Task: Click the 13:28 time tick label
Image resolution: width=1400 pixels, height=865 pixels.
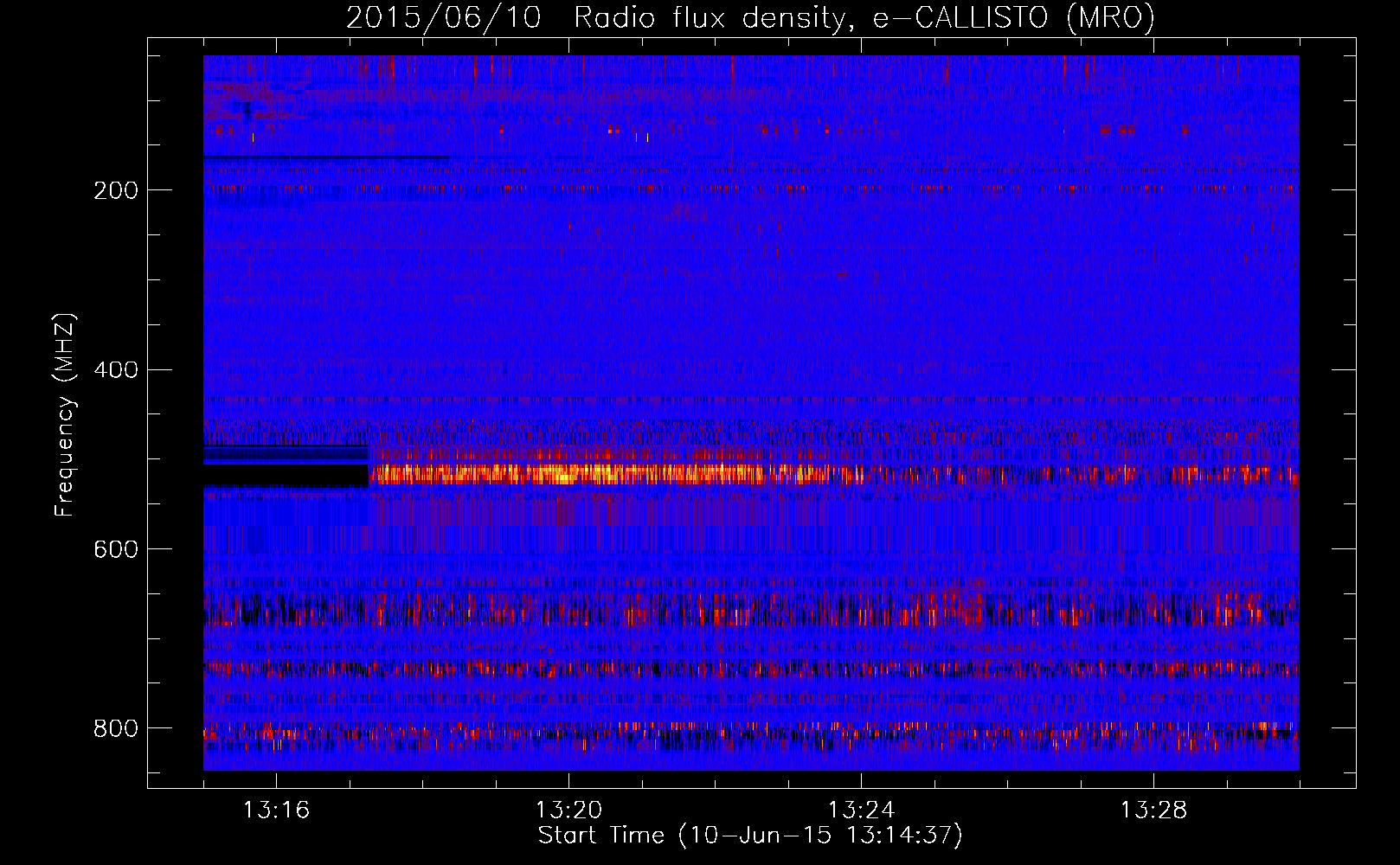Action: point(1153,810)
